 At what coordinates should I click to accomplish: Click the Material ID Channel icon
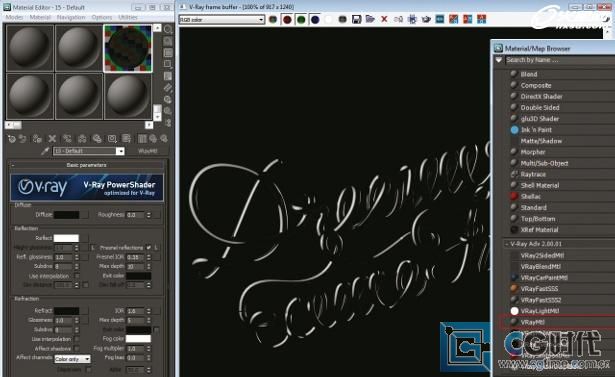112,138
